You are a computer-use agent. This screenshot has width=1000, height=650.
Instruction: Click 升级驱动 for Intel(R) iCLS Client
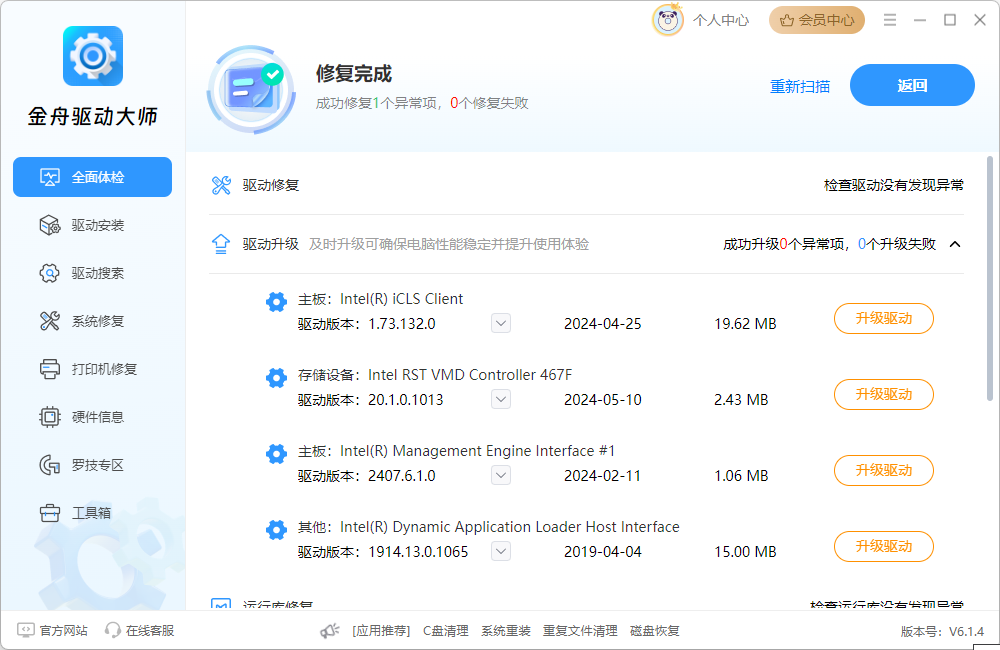883,319
